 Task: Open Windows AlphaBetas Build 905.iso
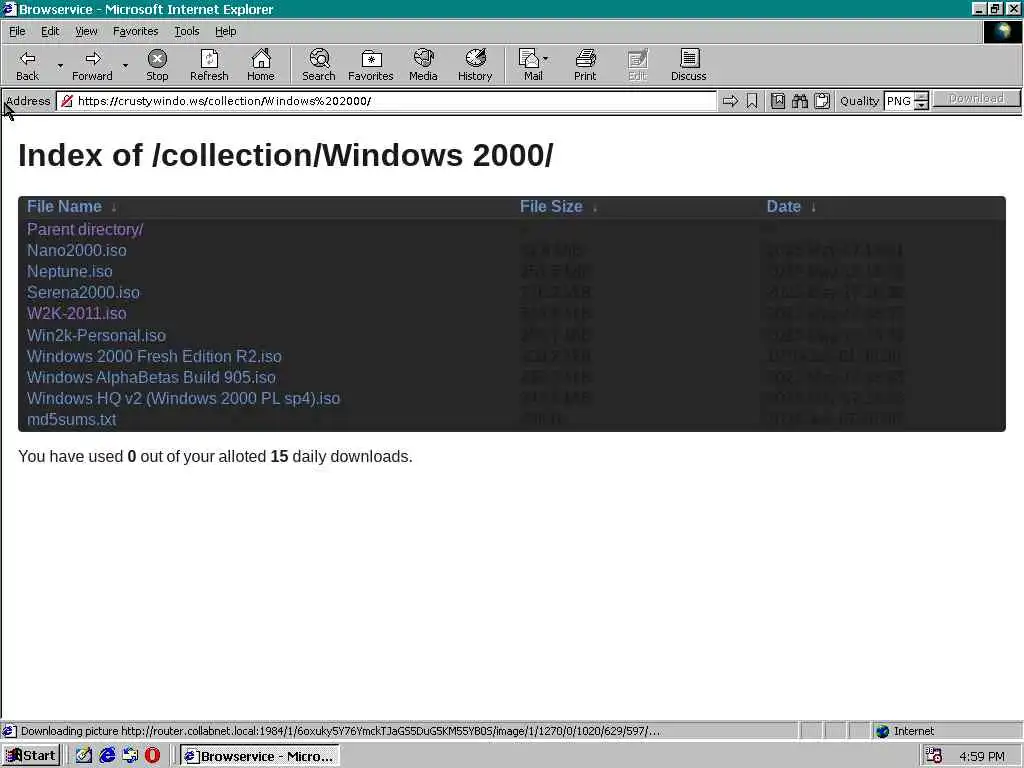151,377
